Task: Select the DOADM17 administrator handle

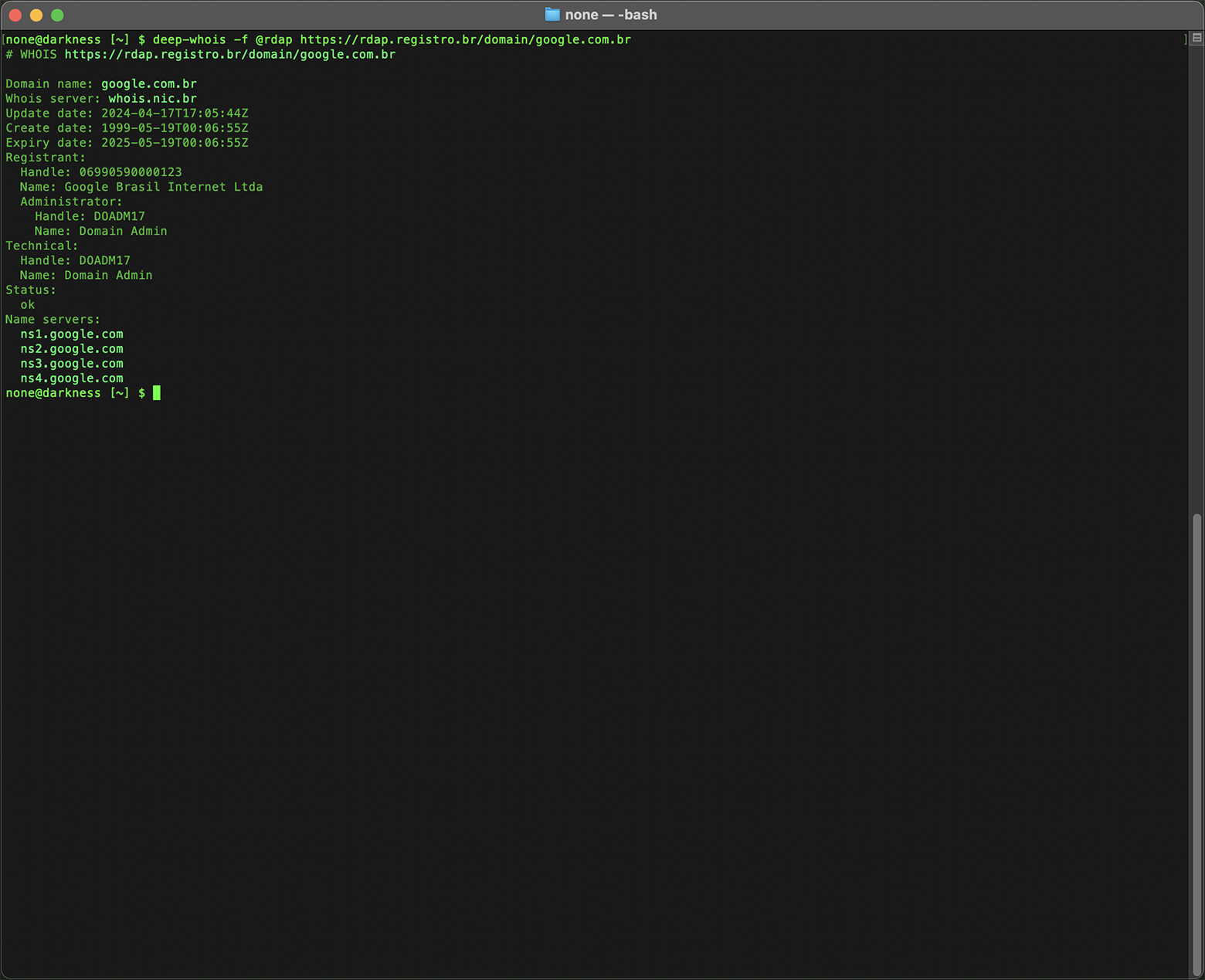Action: (x=118, y=216)
